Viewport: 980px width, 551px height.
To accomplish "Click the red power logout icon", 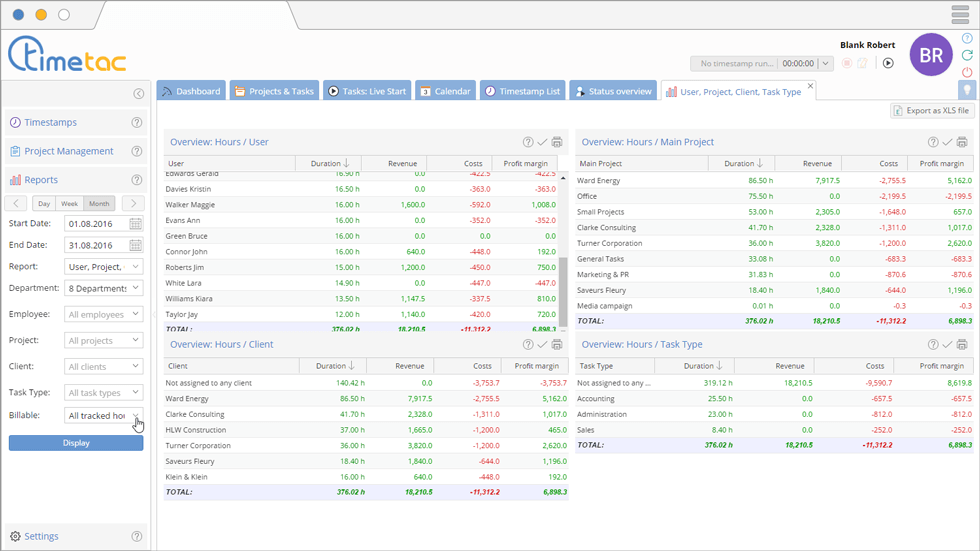I will pyautogui.click(x=967, y=72).
